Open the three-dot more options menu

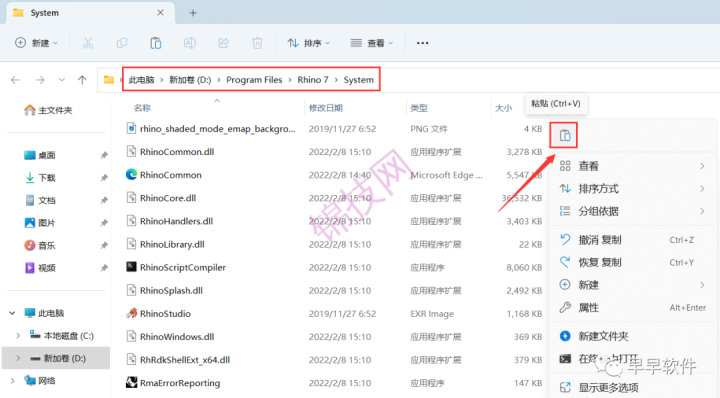[422, 43]
